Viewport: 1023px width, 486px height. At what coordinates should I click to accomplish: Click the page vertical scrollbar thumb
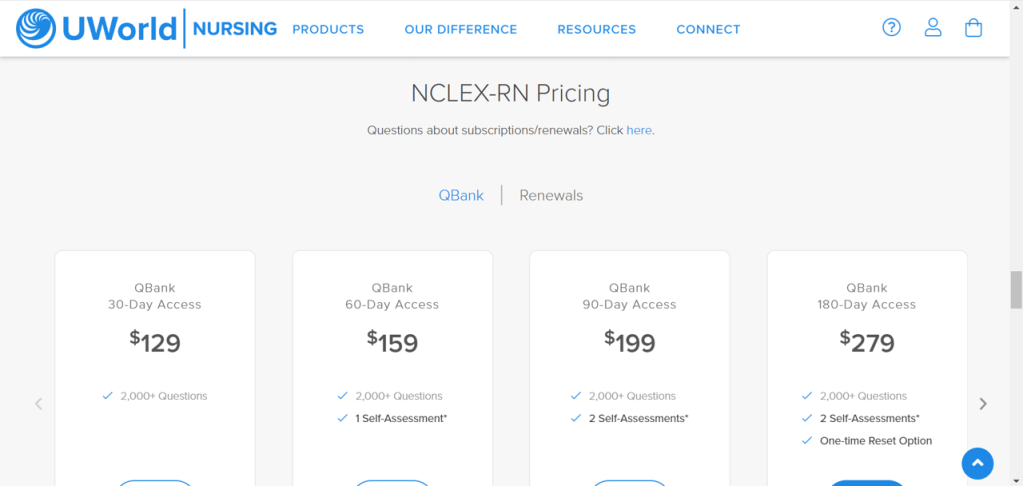(x=1016, y=290)
